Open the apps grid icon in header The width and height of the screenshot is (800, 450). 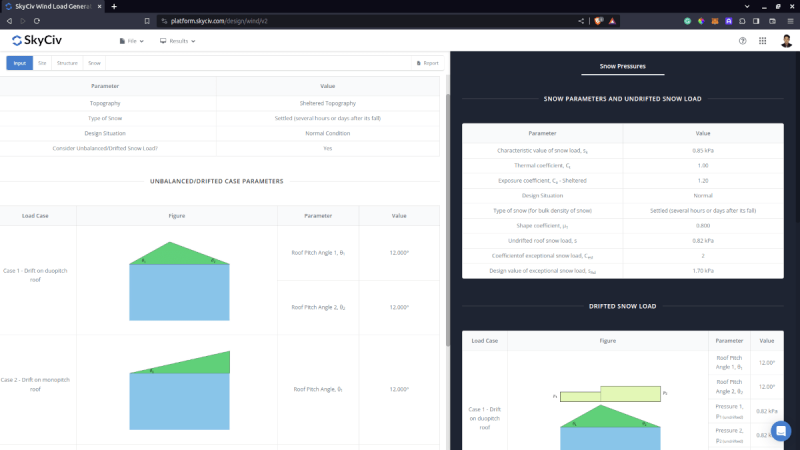763,41
